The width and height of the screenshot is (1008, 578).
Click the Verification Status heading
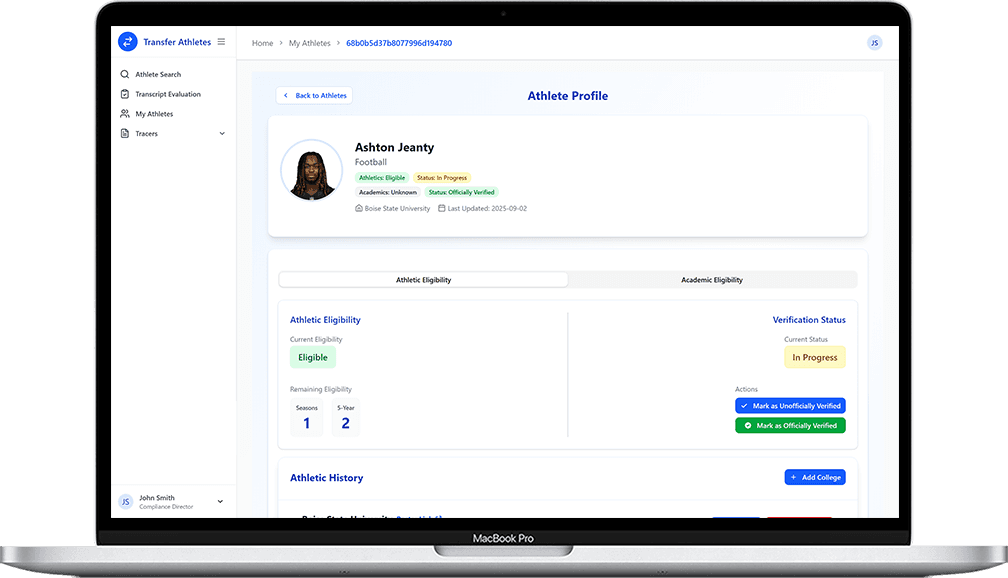point(809,320)
